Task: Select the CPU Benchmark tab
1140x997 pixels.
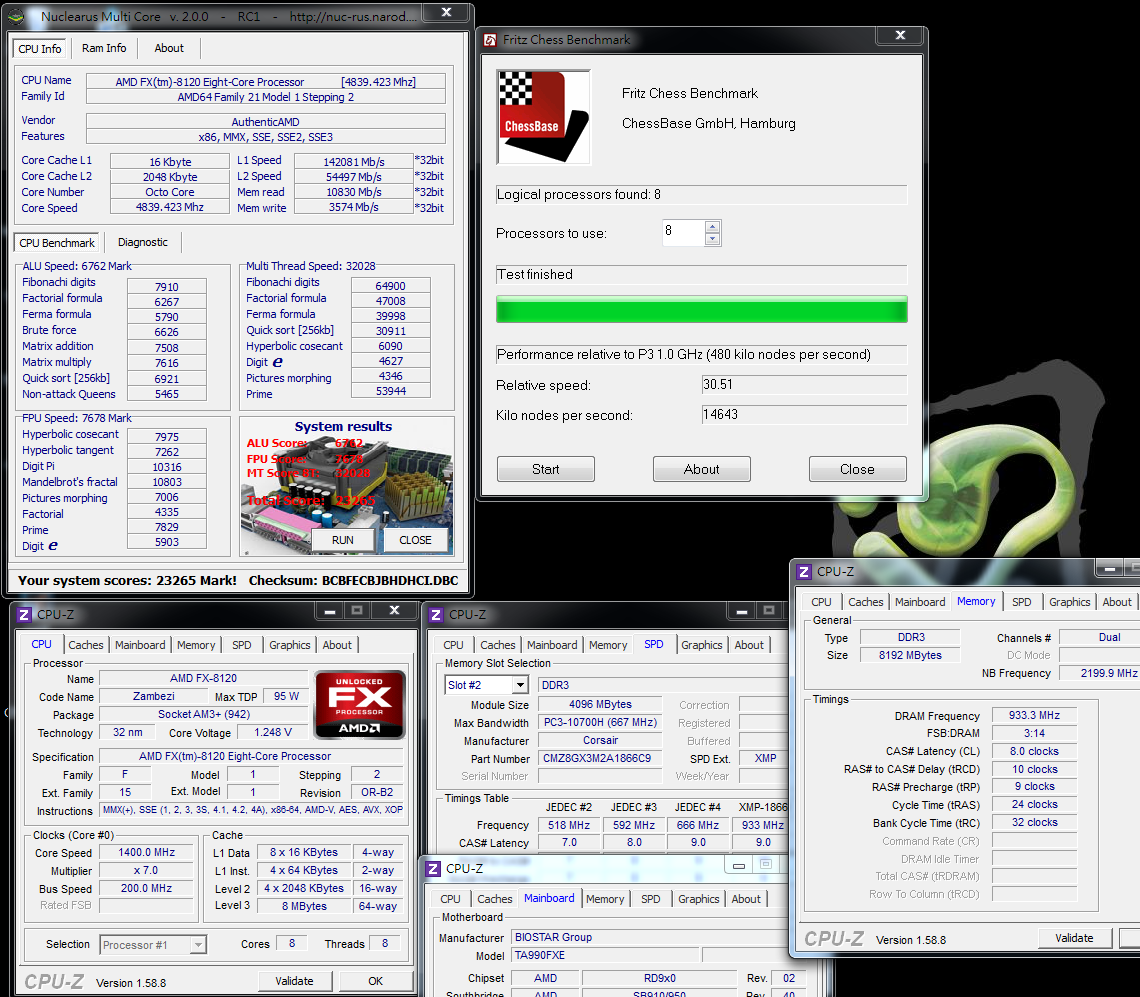Action: (x=57, y=243)
